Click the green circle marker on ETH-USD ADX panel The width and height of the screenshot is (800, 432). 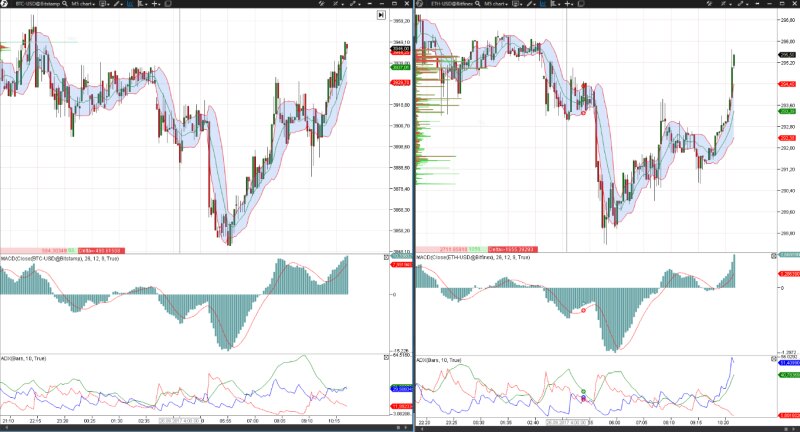pyautogui.click(x=584, y=392)
